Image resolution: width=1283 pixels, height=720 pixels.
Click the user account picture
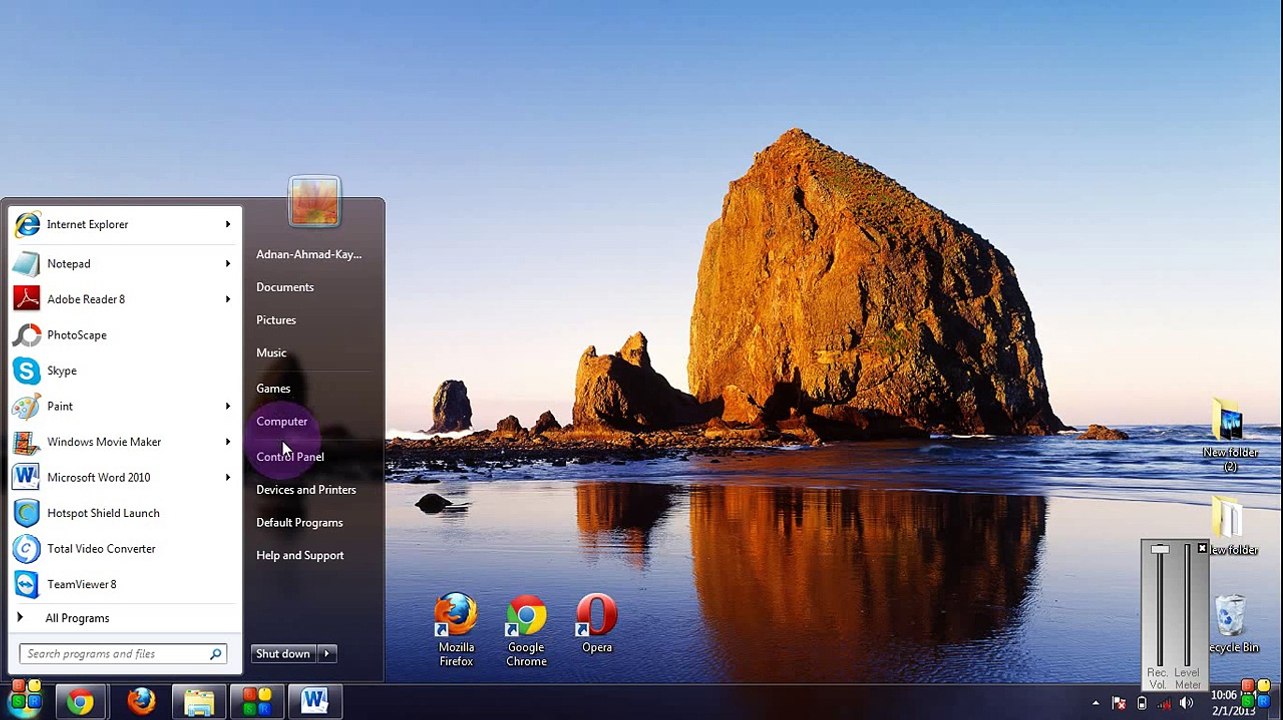pyautogui.click(x=314, y=201)
